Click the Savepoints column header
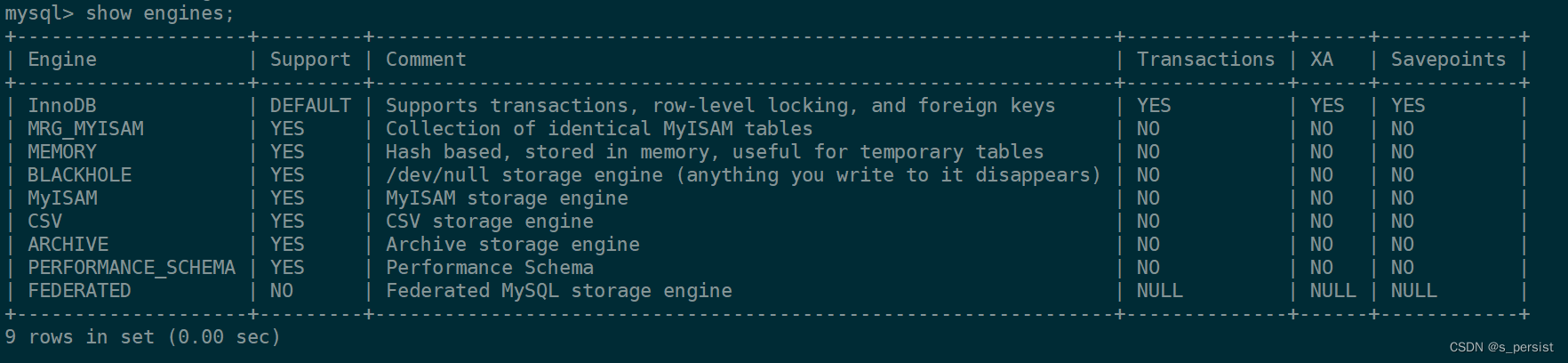The height and width of the screenshot is (363, 1568). pyautogui.click(x=1448, y=60)
